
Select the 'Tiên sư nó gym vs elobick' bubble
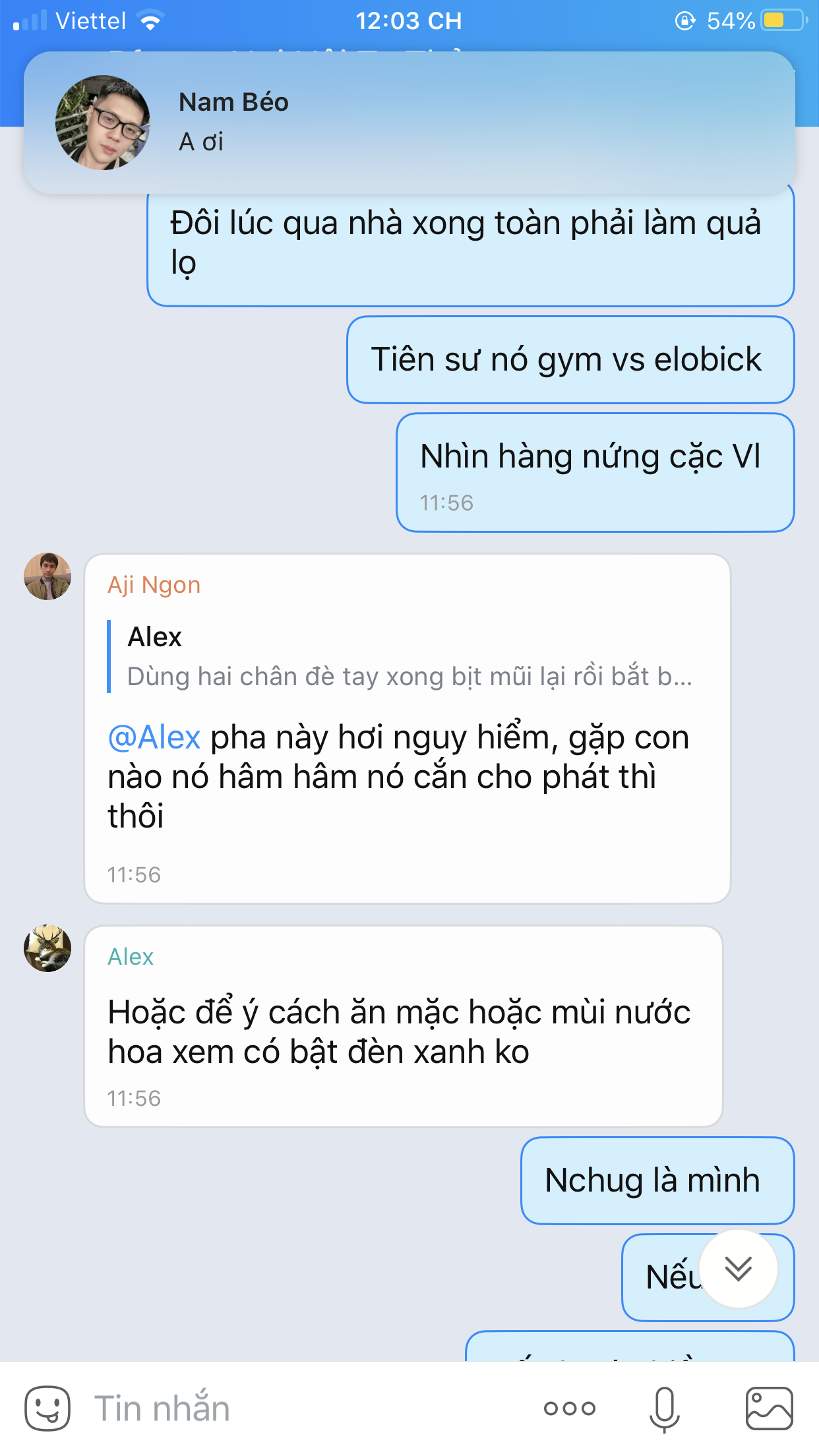pos(570,360)
